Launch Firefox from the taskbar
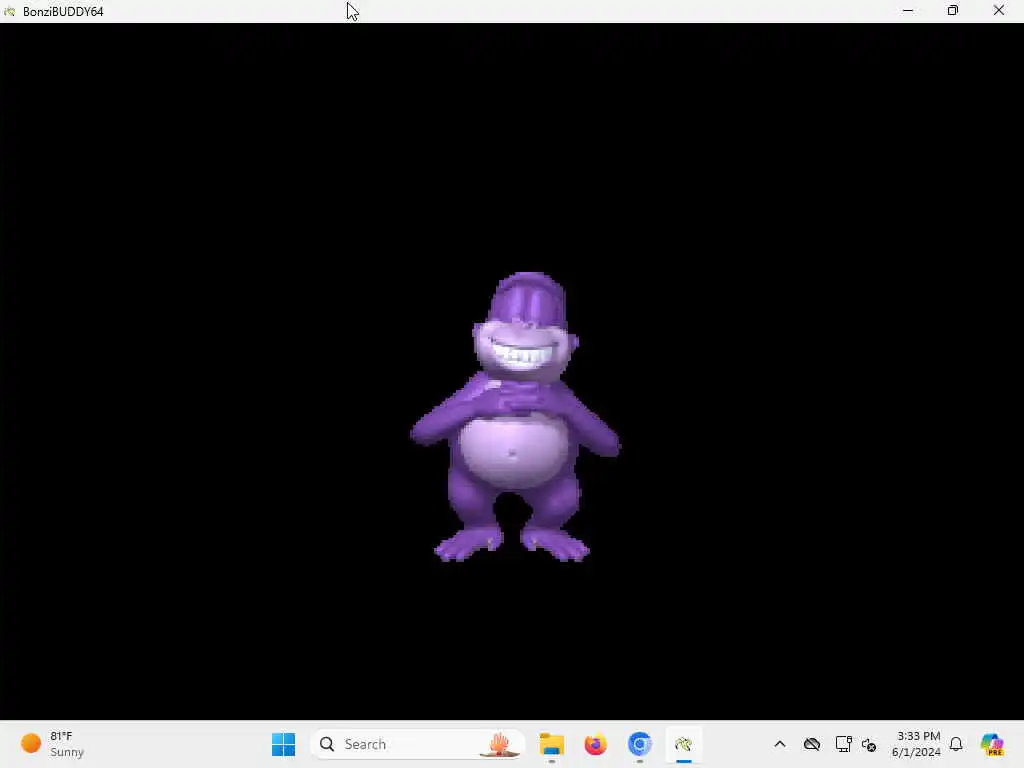 pyautogui.click(x=596, y=744)
